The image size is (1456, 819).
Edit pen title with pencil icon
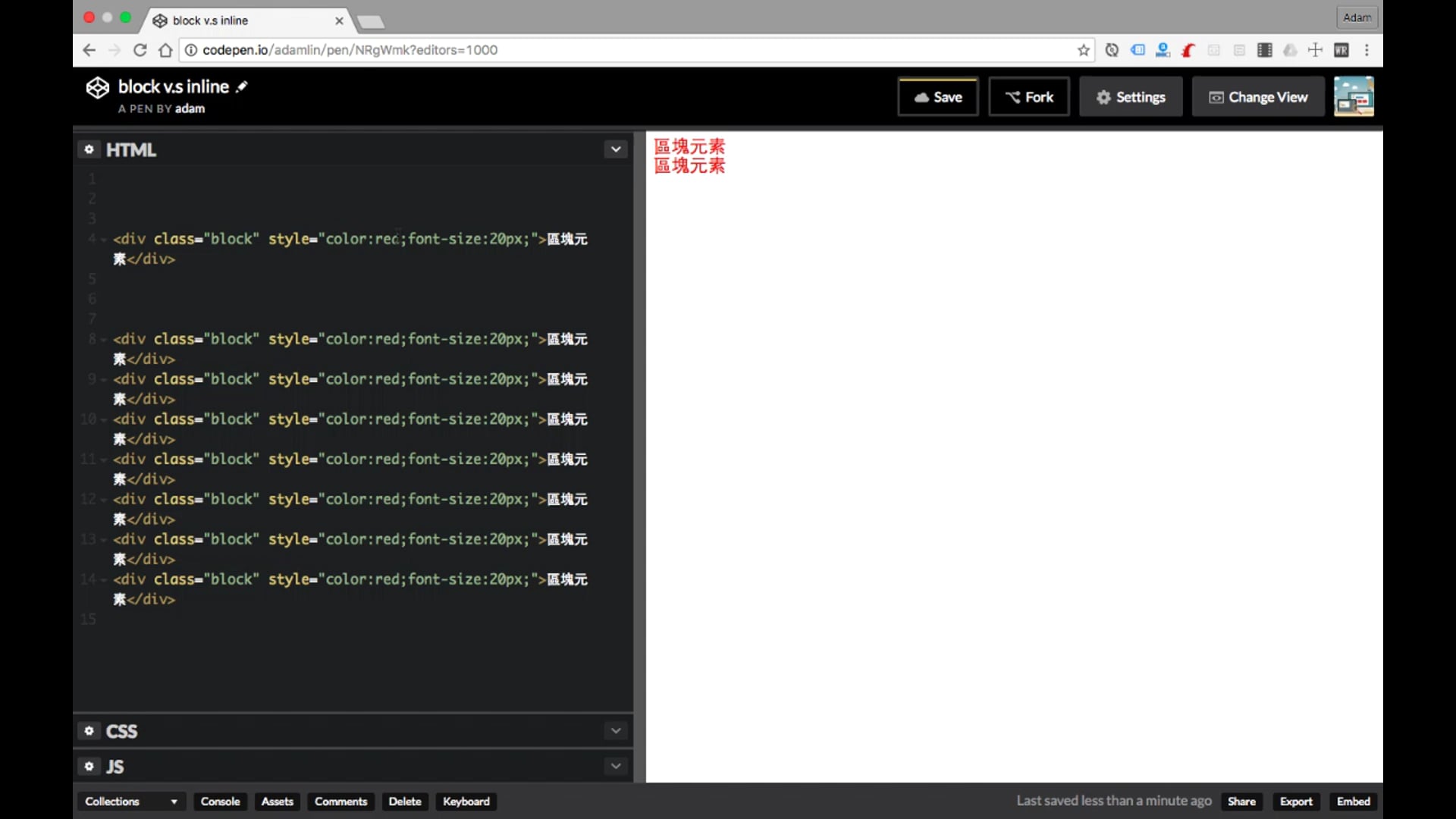[242, 86]
